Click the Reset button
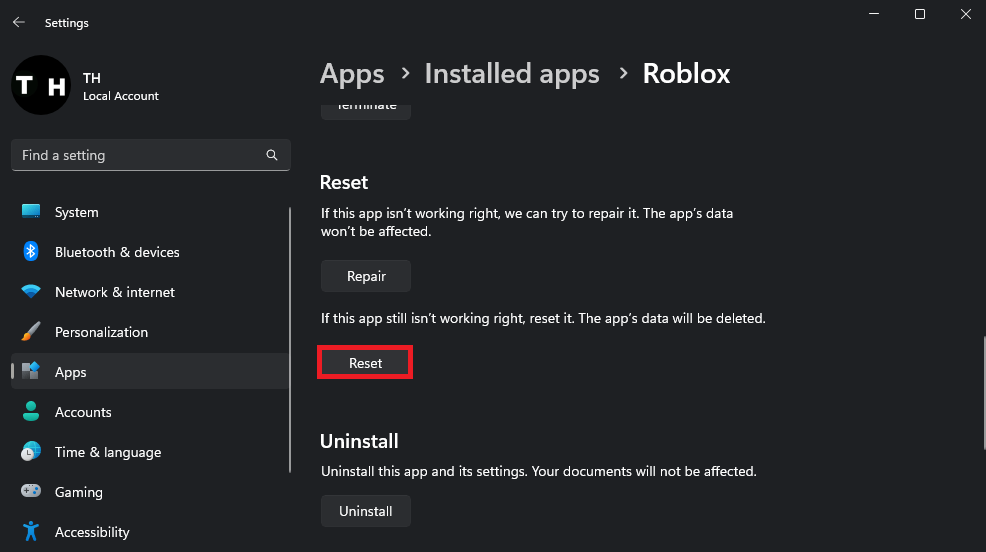The width and height of the screenshot is (986, 552). pos(365,363)
